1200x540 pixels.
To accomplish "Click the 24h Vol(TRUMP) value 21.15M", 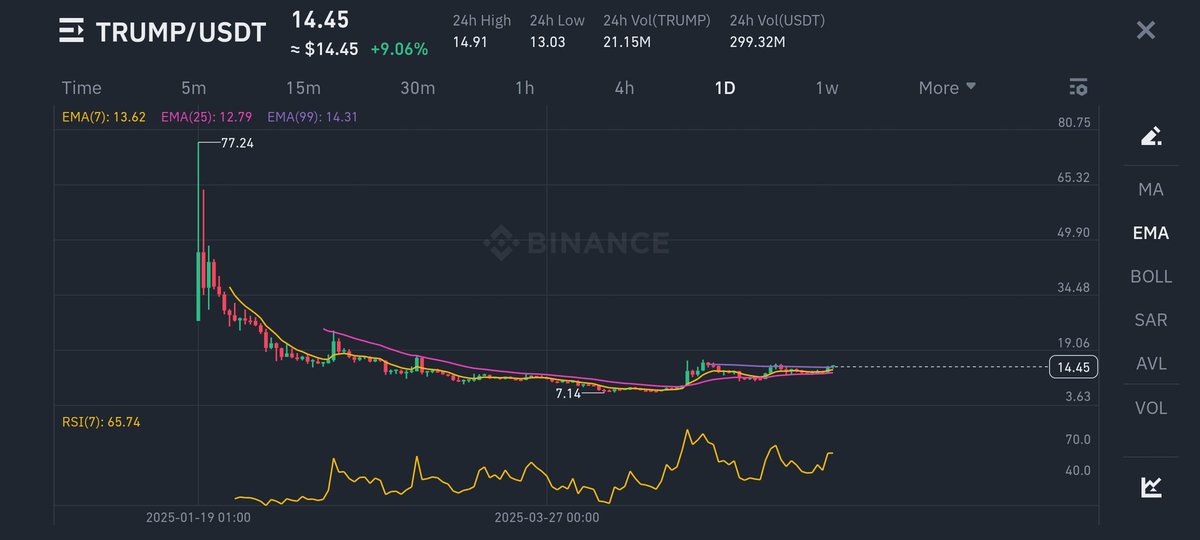I will [628, 42].
